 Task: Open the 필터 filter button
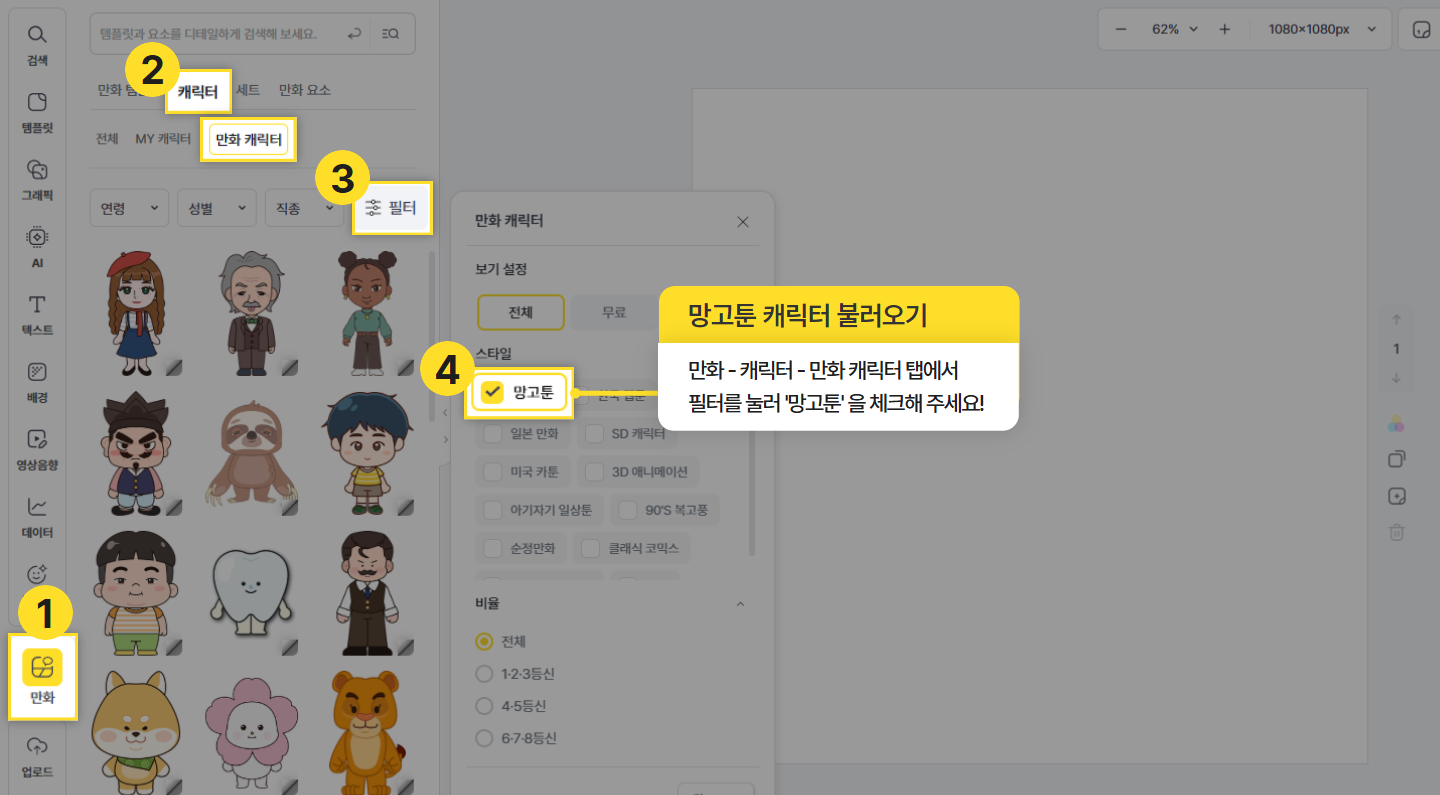coord(392,208)
